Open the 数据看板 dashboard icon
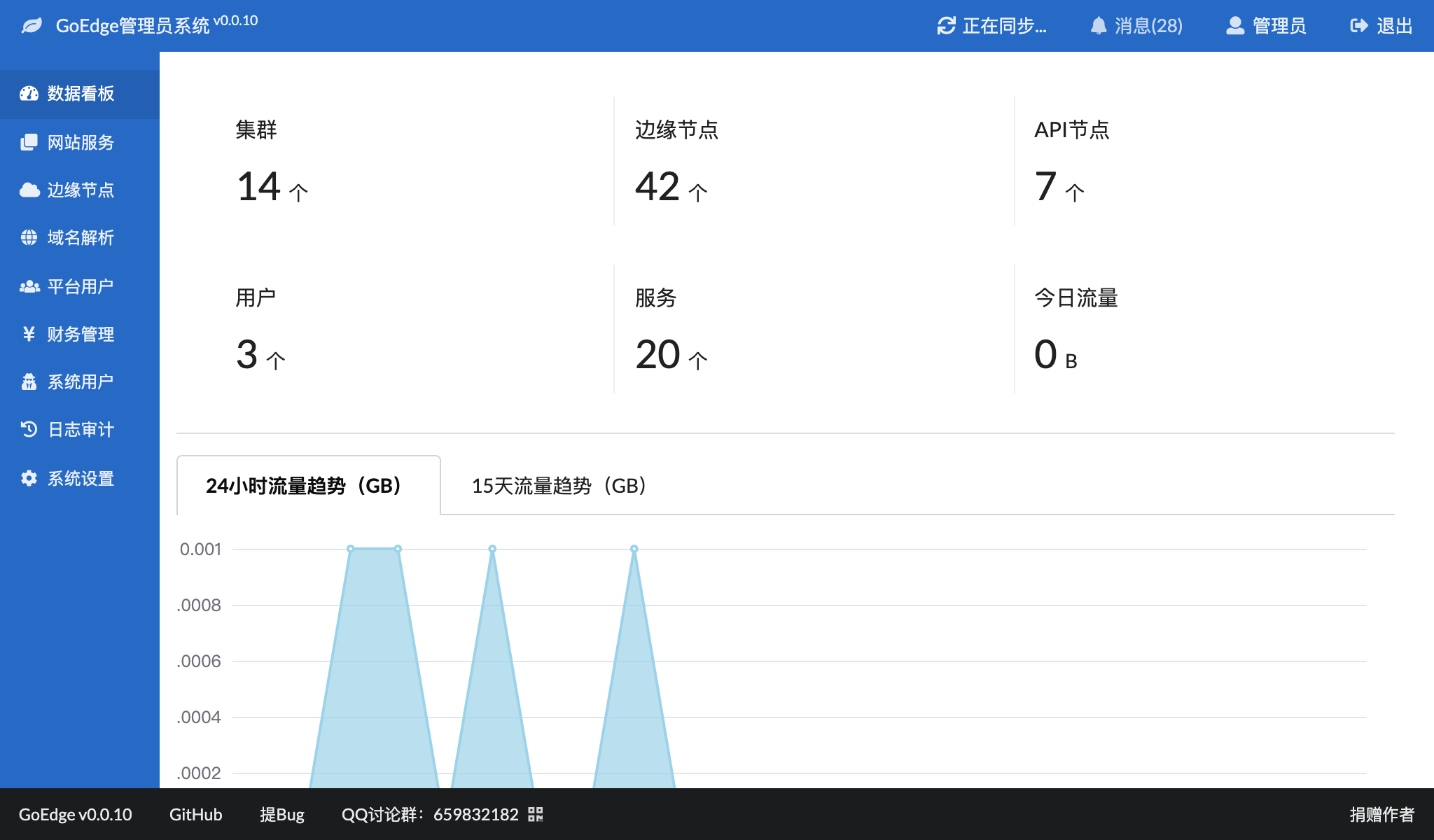Image resolution: width=1434 pixels, height=840 pixels. point(29,94)
